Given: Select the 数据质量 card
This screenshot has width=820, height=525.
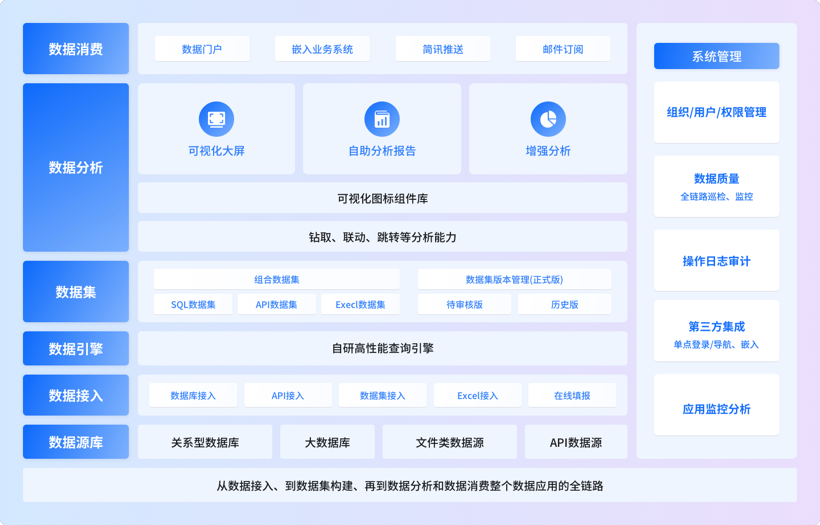Looking at the screenshot, I should tap(716, 186).
